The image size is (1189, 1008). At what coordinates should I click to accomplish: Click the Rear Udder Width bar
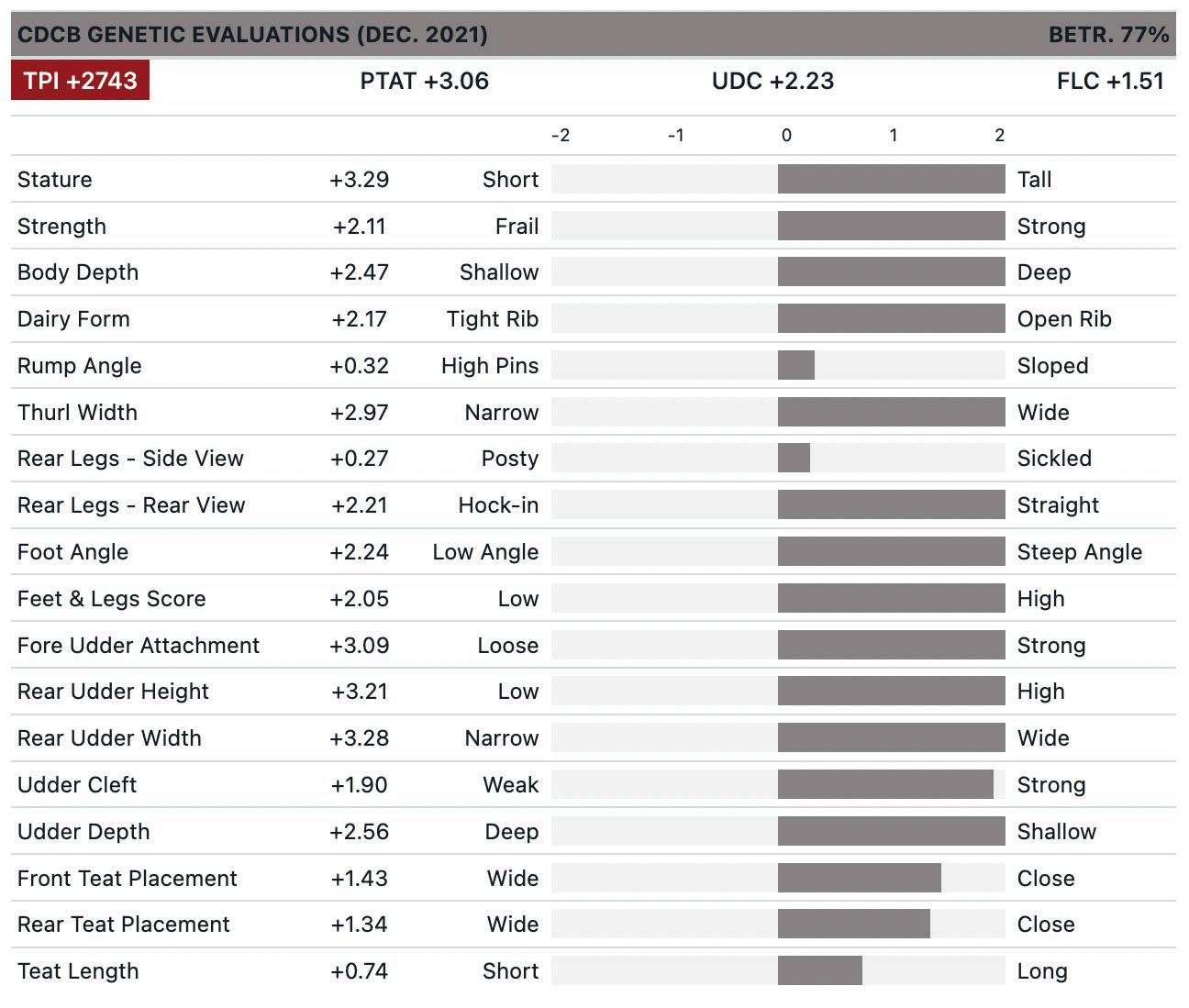point(890,737)
